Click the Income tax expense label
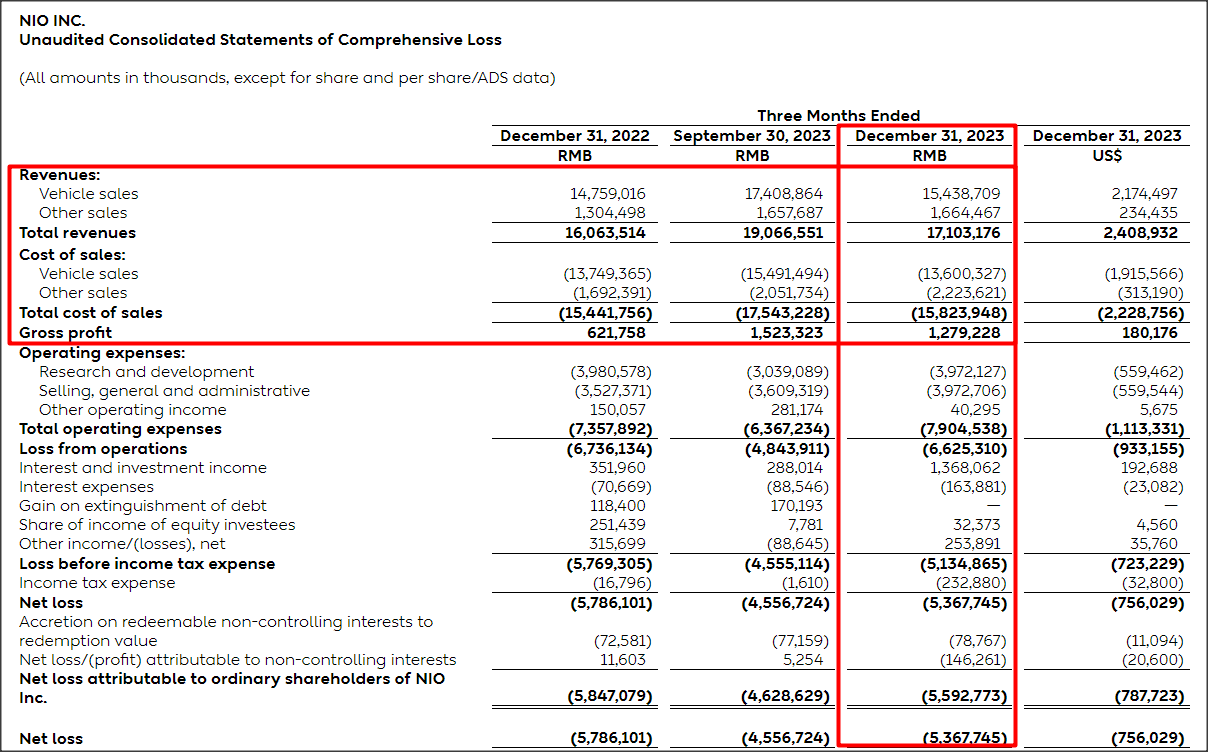The width and height of the screenshot is (1208, 752). 97,583
